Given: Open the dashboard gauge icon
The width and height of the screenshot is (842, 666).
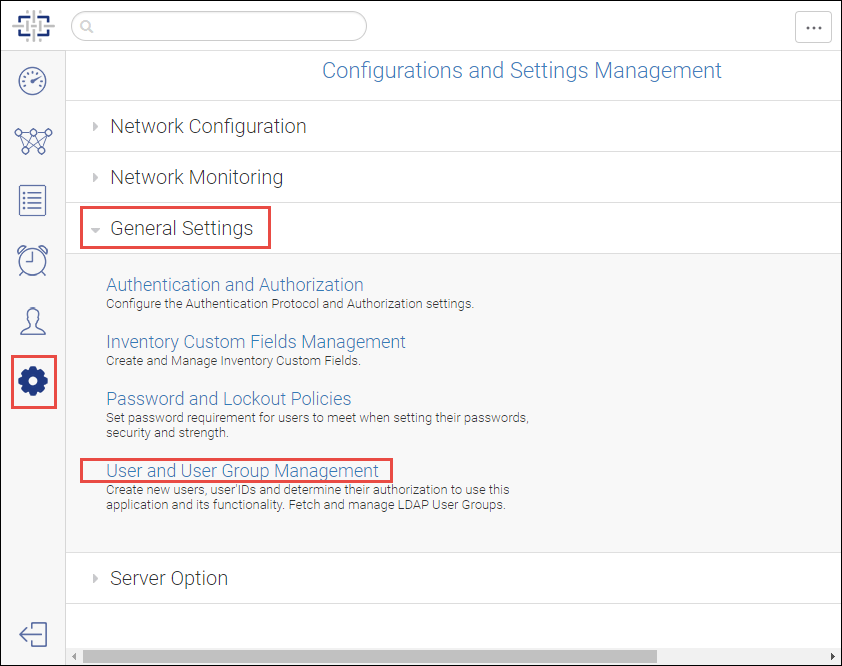Looking at the screenshot, I should coord(33,81).
